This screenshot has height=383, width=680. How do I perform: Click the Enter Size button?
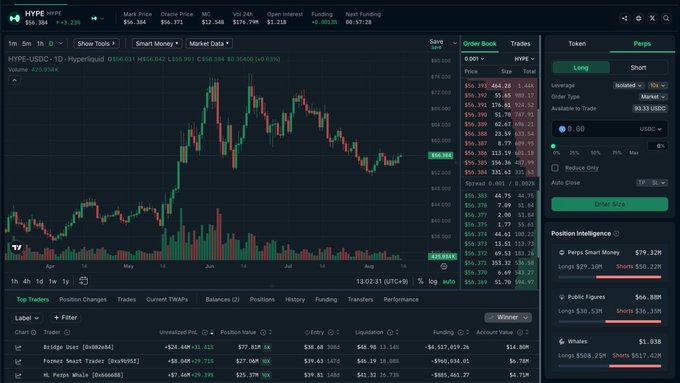pyautogui.click(x=609, y=204)
